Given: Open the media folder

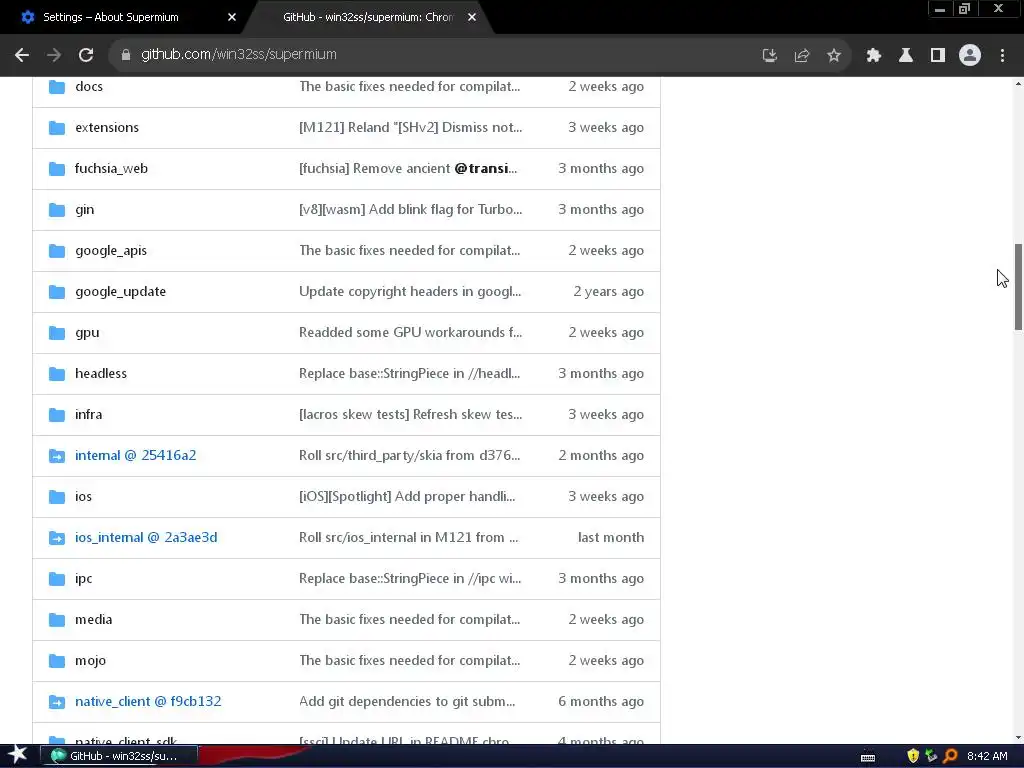Looking at the screenshot, I should [93, 619].
